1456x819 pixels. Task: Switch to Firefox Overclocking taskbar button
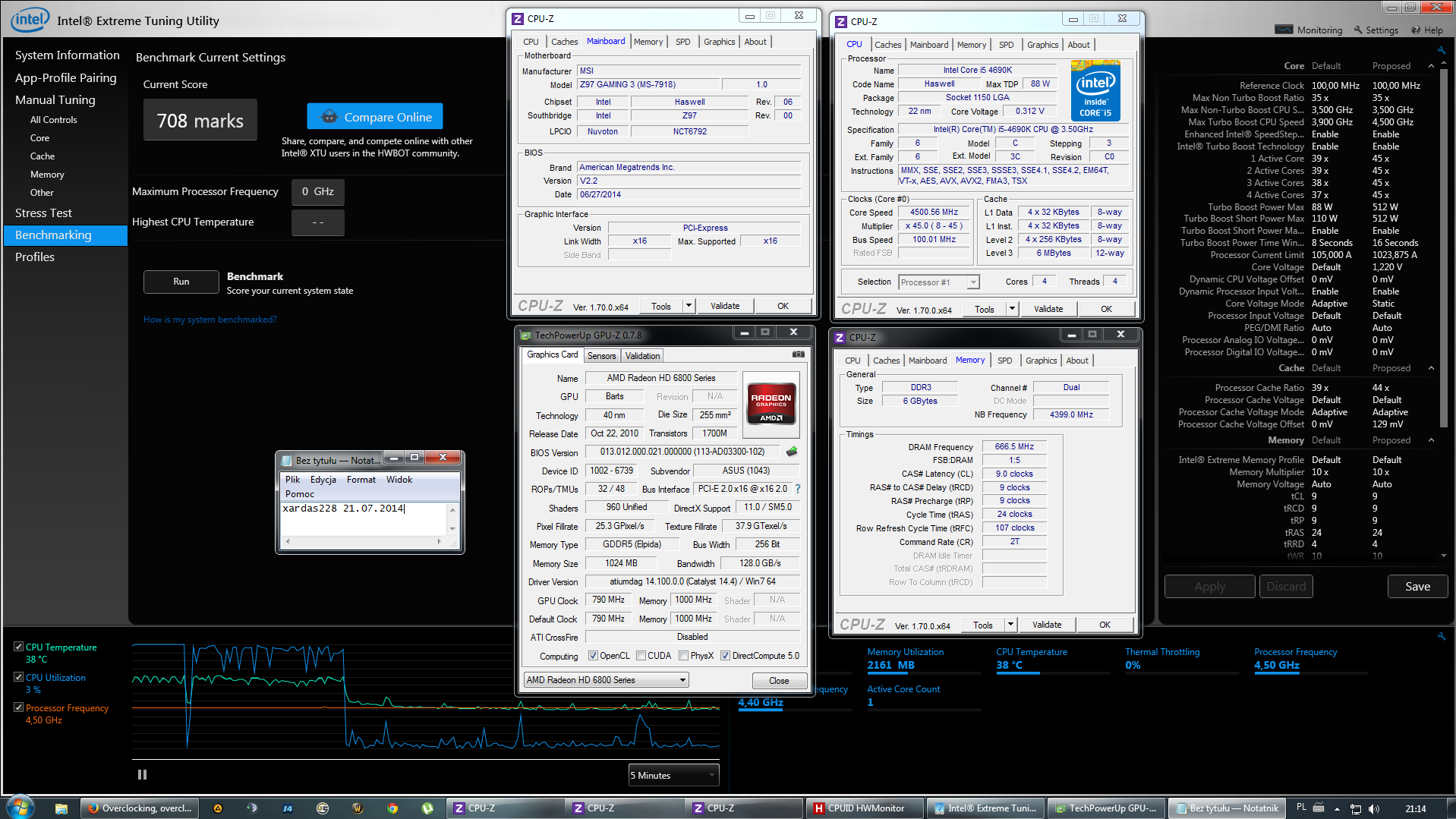(x=140, y=808)
